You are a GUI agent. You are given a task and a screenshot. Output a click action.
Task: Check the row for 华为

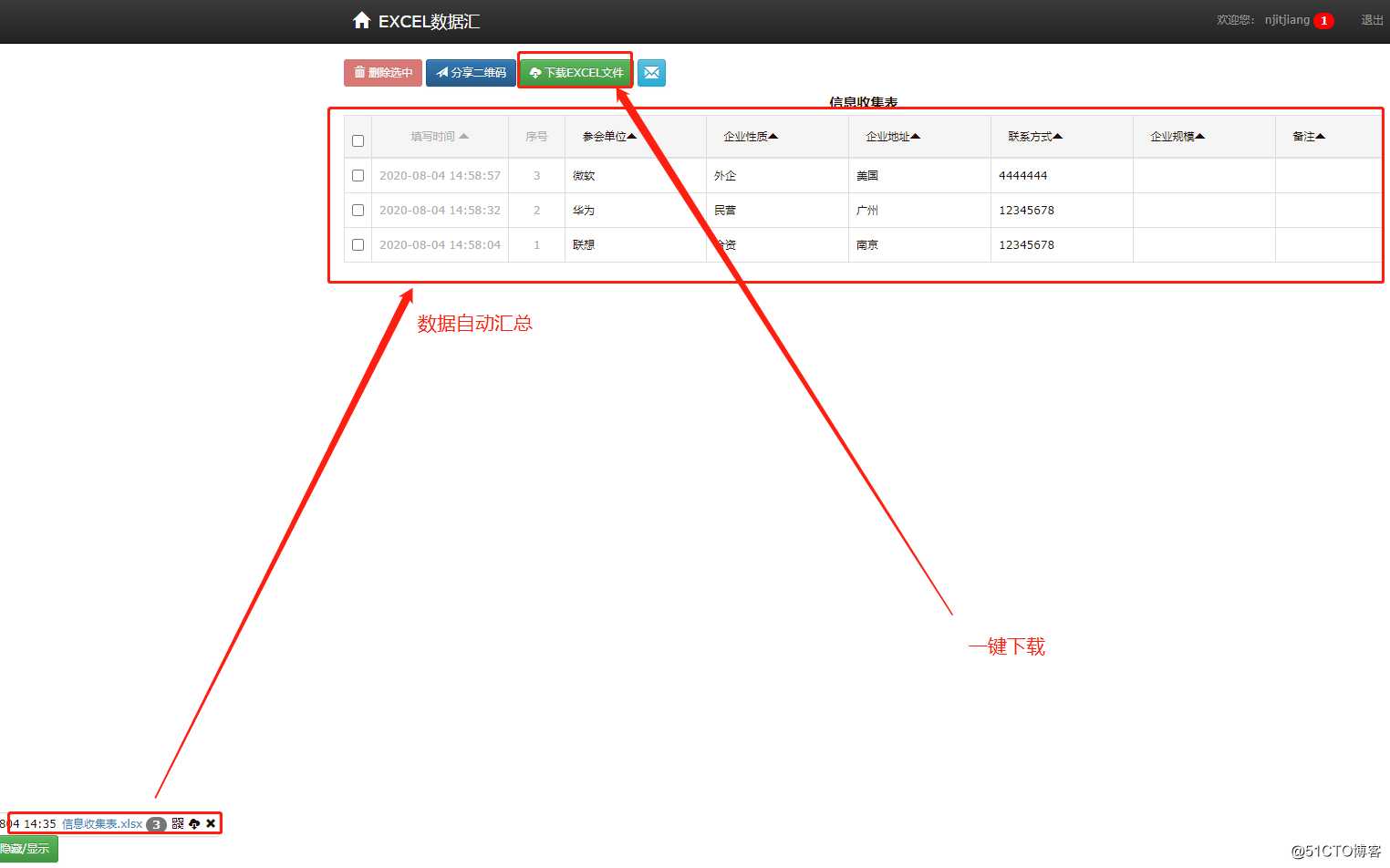(358, 210)
